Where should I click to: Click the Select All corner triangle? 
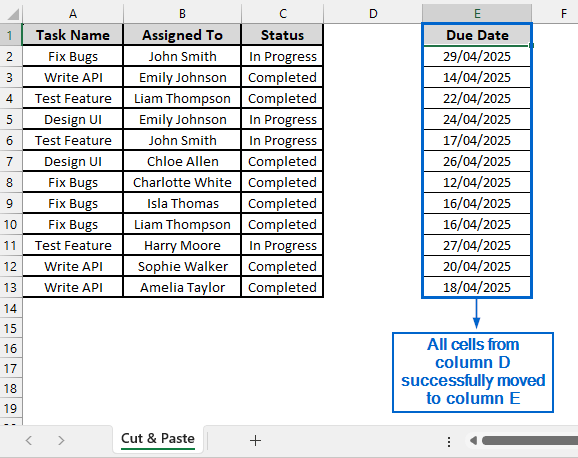tap(13, 14)
